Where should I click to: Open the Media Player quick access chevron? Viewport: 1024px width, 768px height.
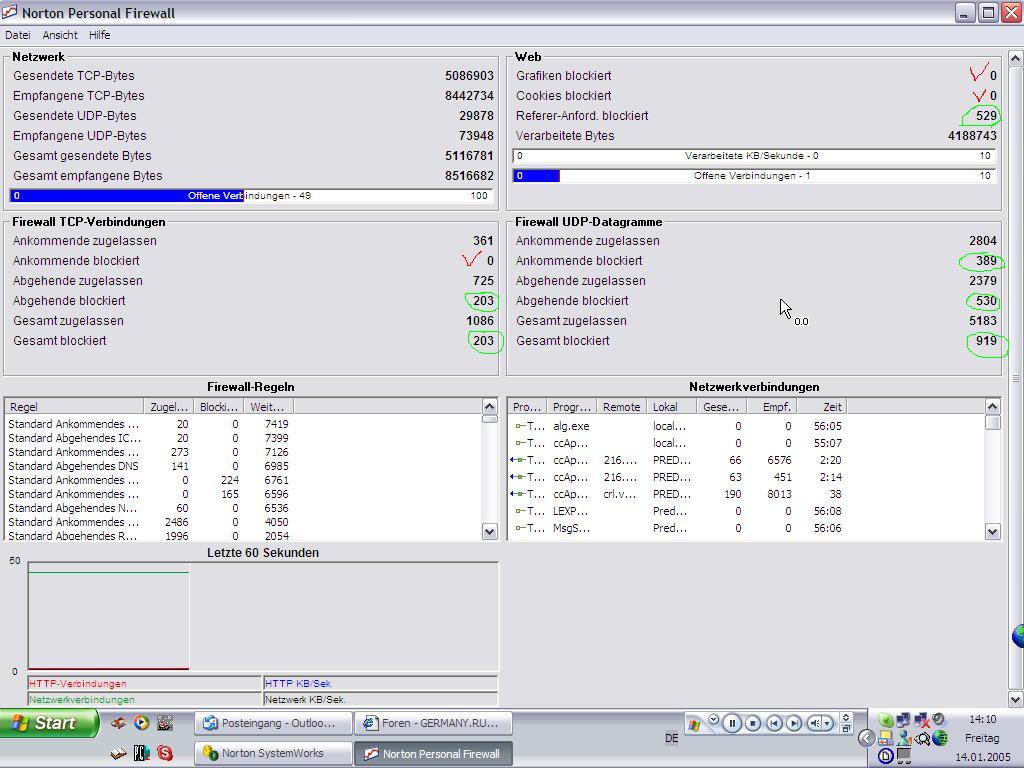pyautogui.click(x=714, y=720)
